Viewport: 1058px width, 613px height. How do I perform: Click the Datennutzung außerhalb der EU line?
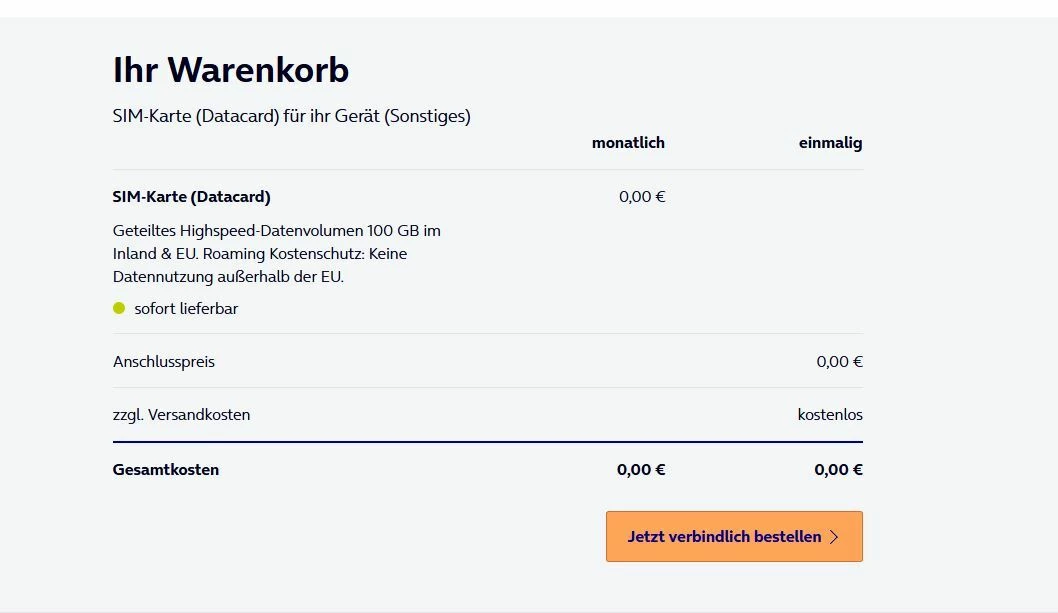pos(228,276)
